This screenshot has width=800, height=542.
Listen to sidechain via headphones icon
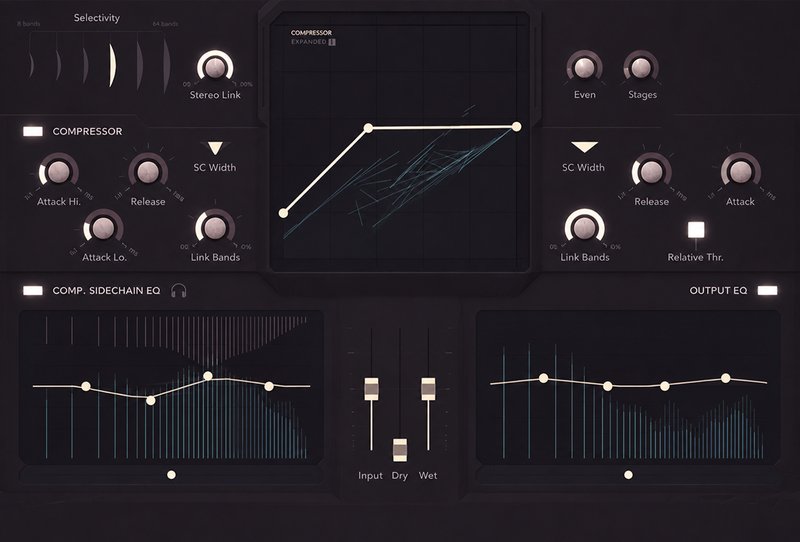(179, 290)
